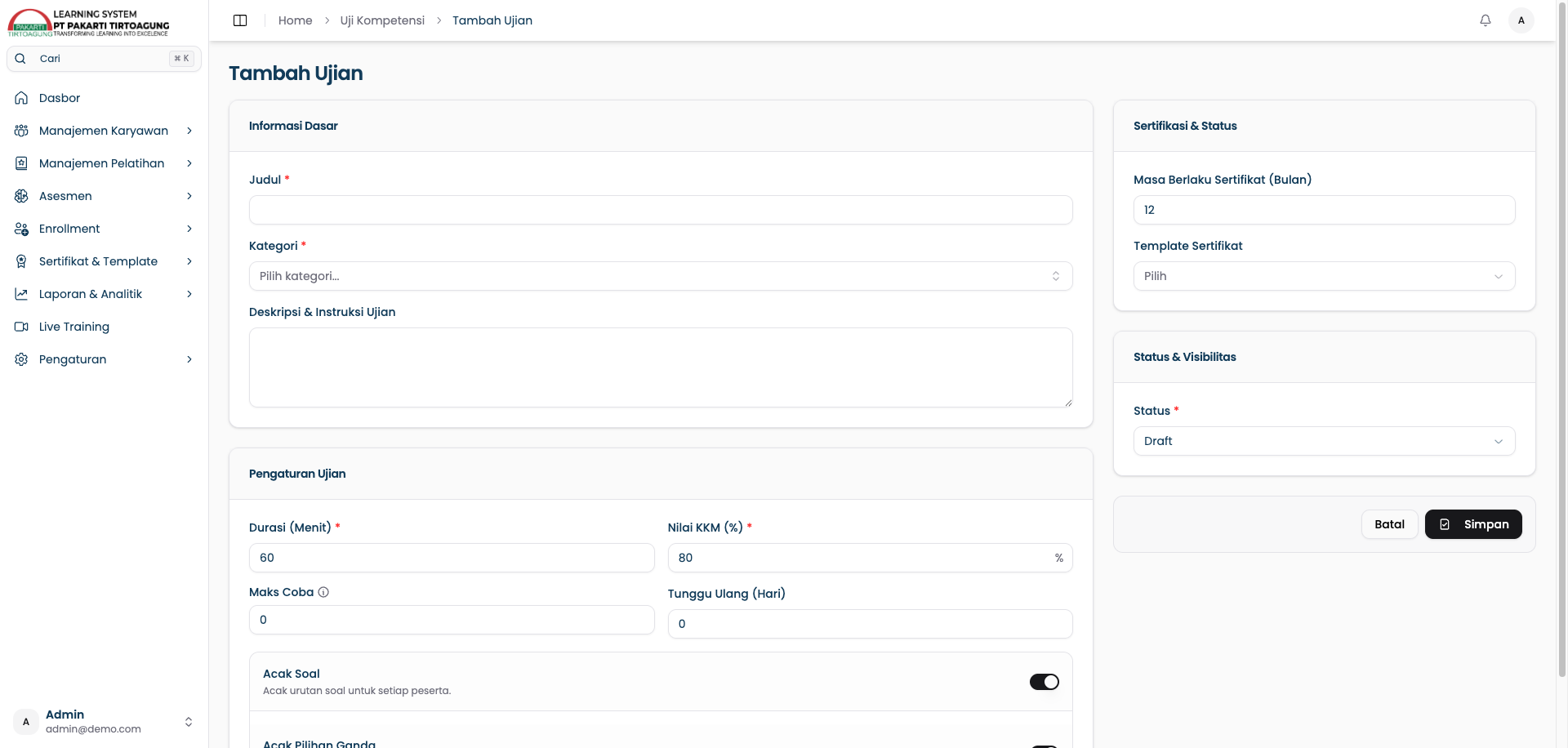Screen dimensions: 1568x748
Task: Open the notifications bell
Action: pyautogui.click(x=1486, y=20)
